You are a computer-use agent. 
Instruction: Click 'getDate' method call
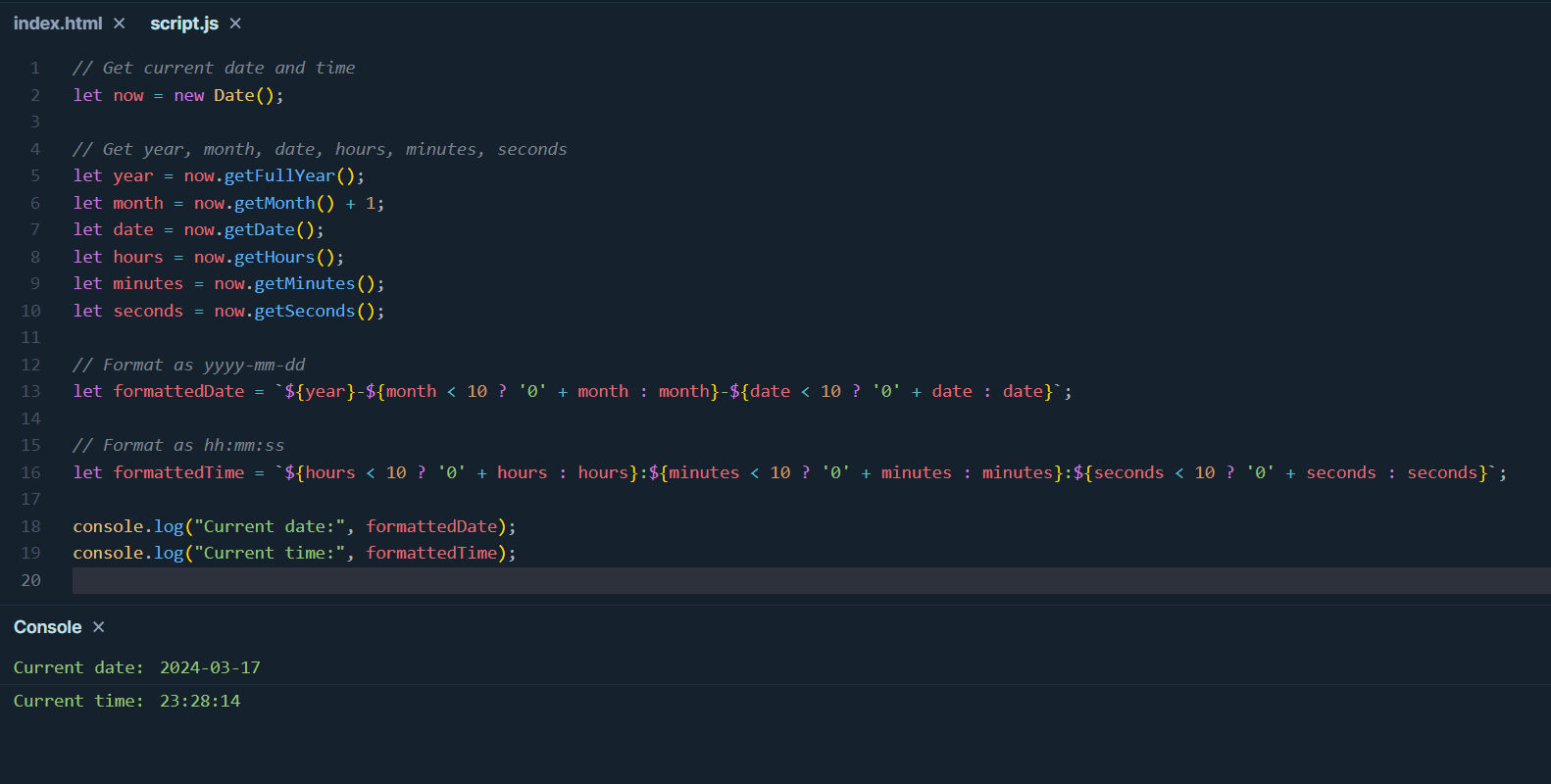pyautogui.click(x=260, y=229)
